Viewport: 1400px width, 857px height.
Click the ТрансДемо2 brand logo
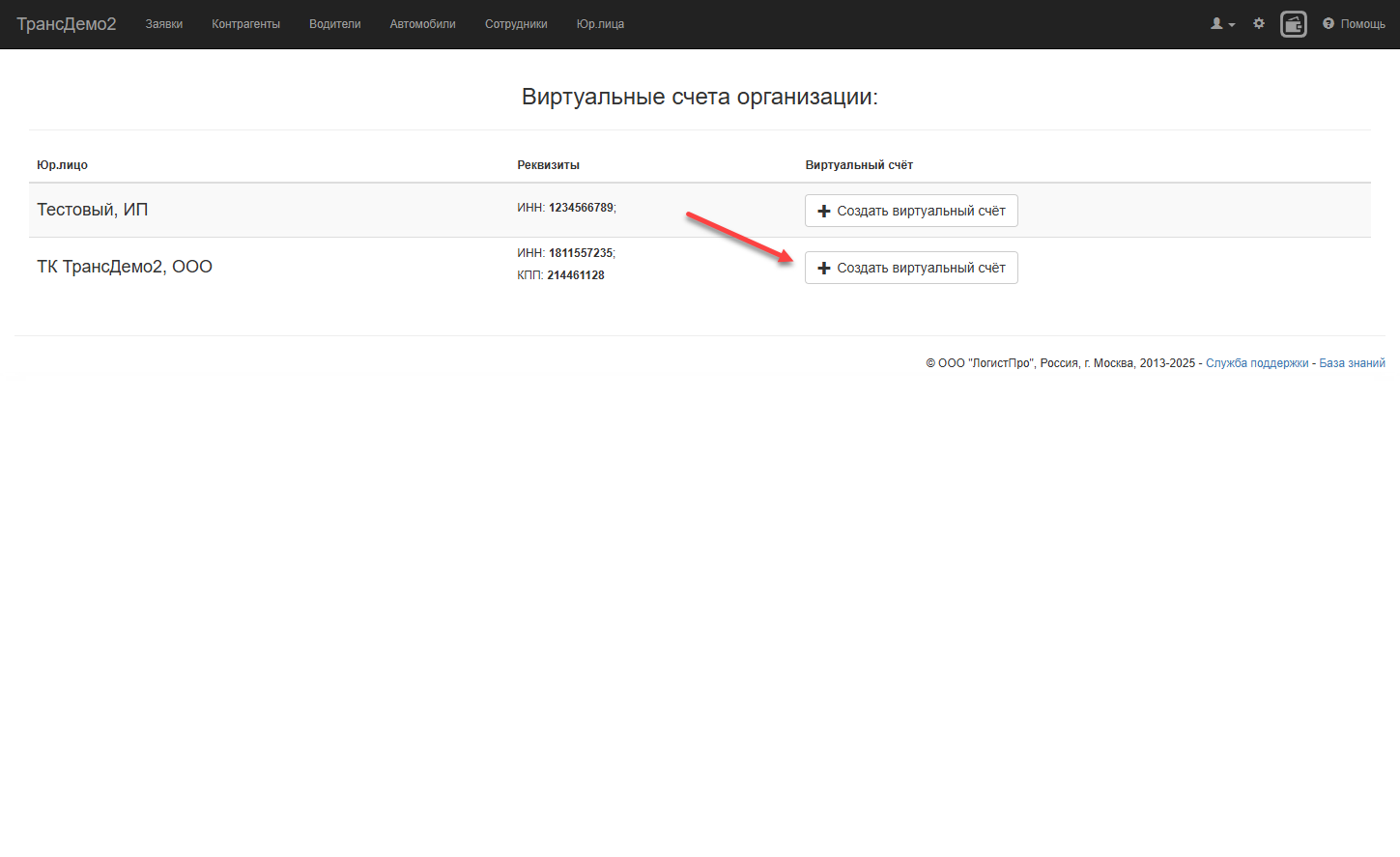pyautogui.click(x=67, y=24)
